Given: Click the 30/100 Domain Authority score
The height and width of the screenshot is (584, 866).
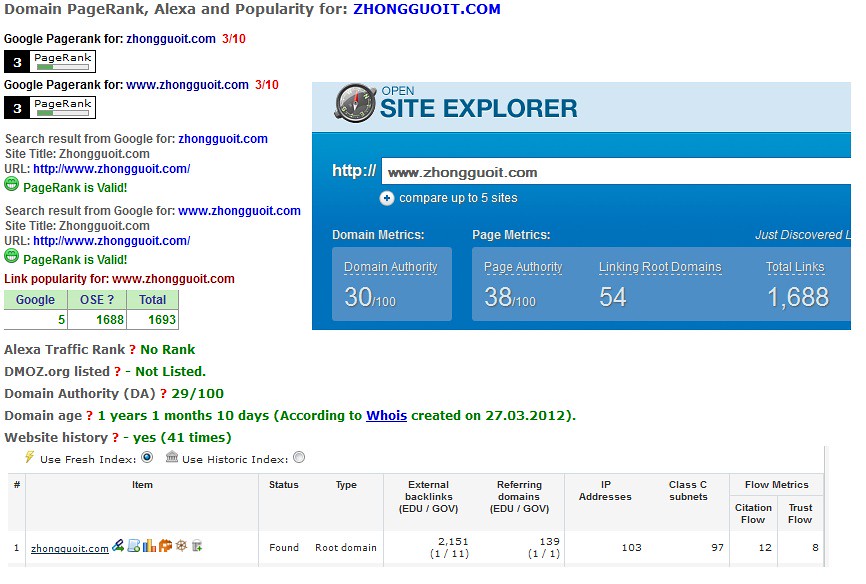Looking at the screenshot, I should 370,297.
